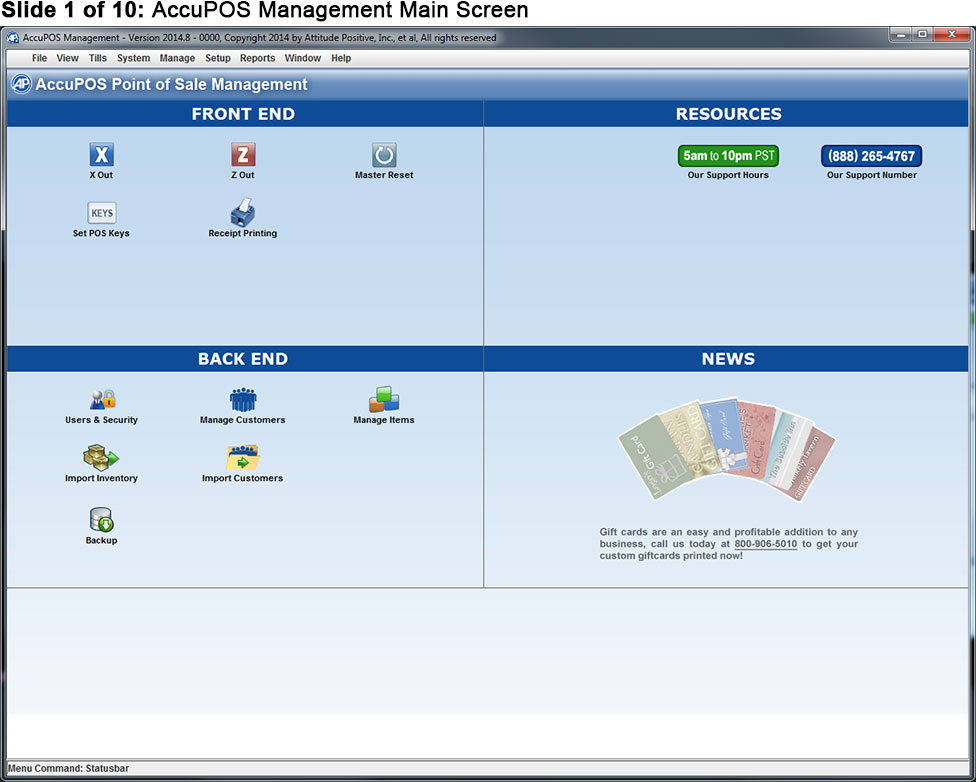
Task: Open the Reports menu
Action: (x=258, y=58)
